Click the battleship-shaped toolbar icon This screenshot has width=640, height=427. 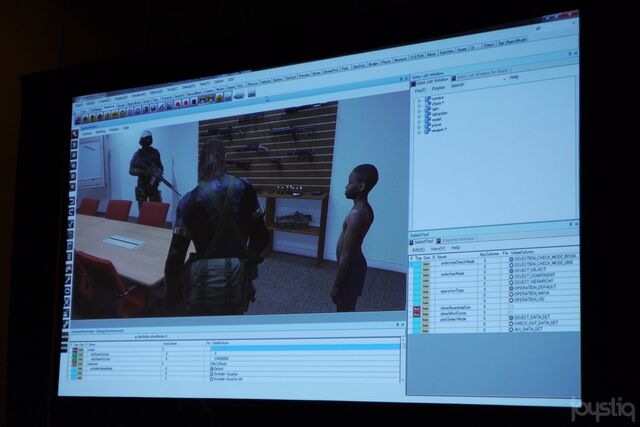tap(239, 96)
